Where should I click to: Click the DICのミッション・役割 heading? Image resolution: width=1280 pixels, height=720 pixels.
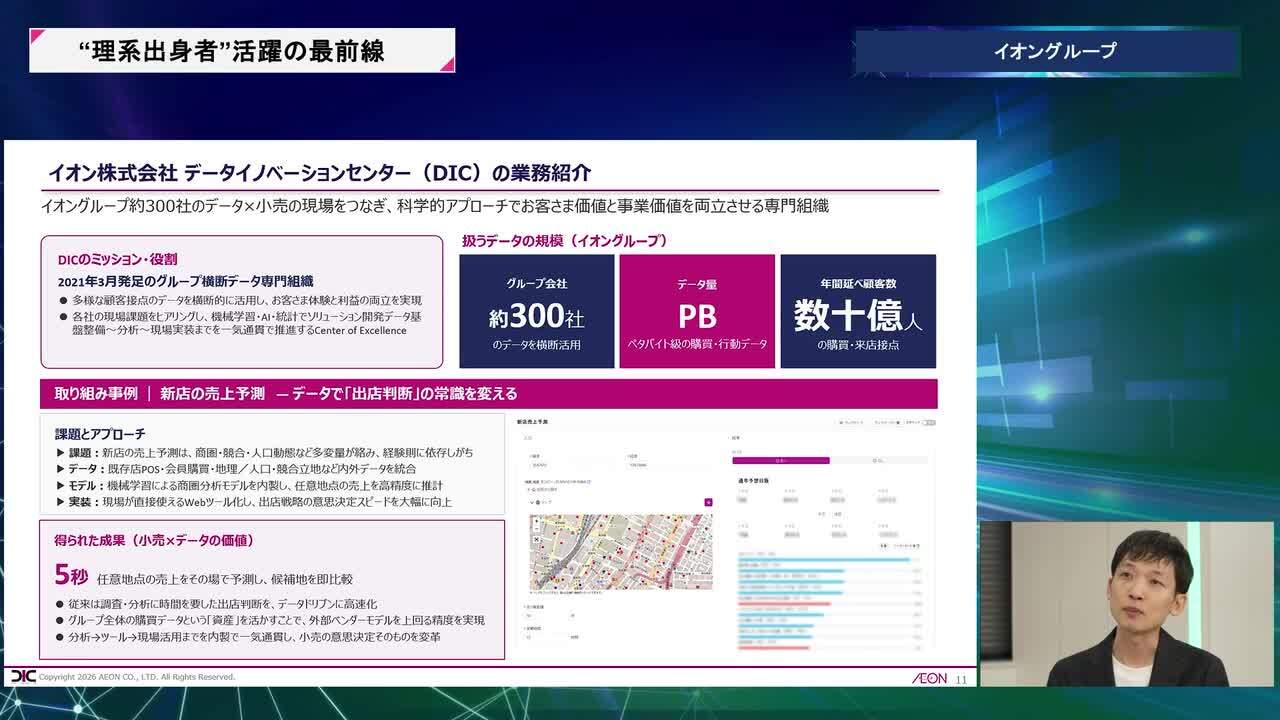coord(120,260)
